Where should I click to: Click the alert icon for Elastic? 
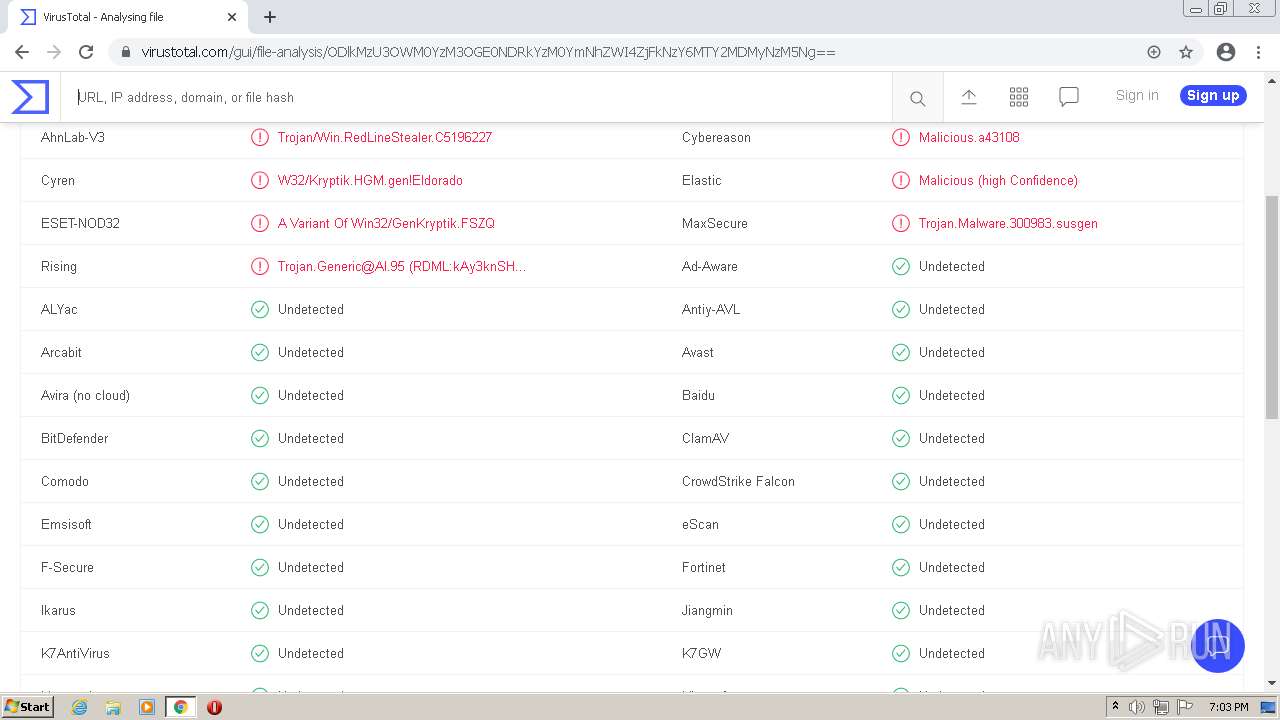pos(901,180)
